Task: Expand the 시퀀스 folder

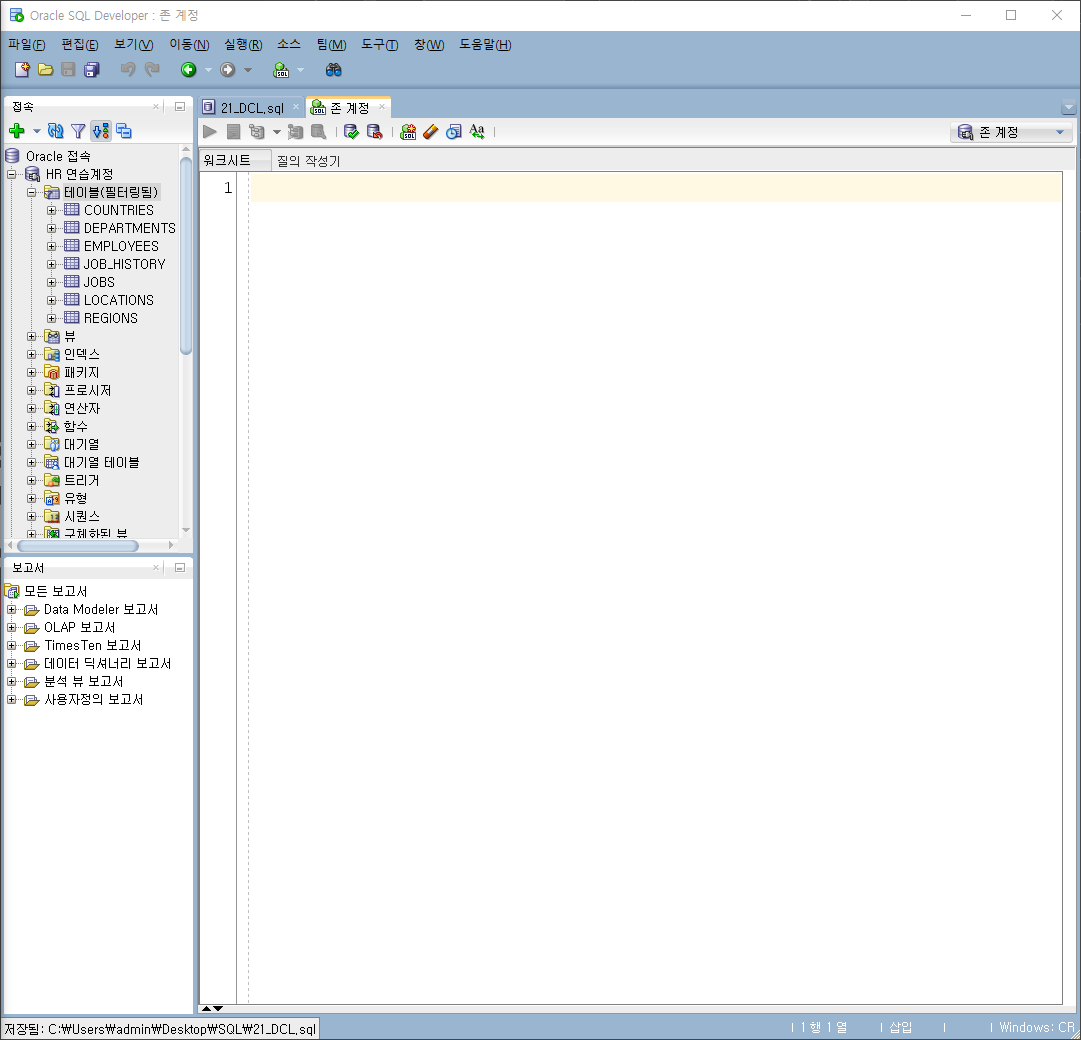Action: (x=32, y=516)
